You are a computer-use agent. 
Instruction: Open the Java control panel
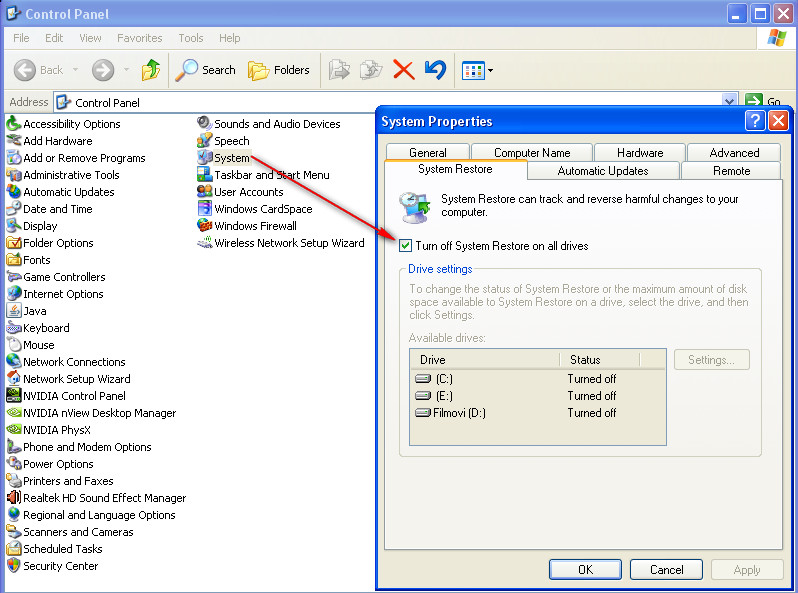coord(26,311)
